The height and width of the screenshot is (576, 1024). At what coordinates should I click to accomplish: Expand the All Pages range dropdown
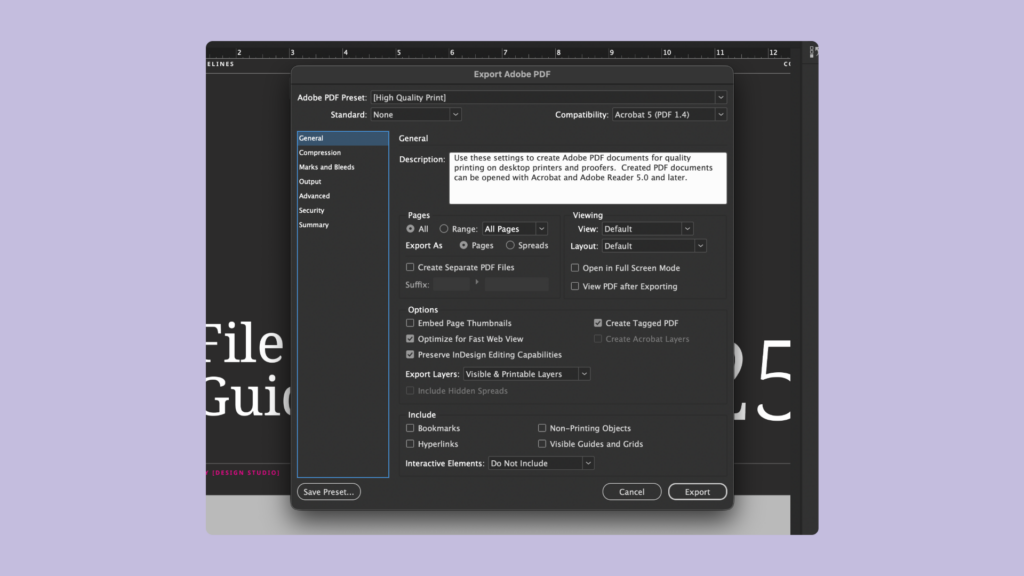[515, 229]
